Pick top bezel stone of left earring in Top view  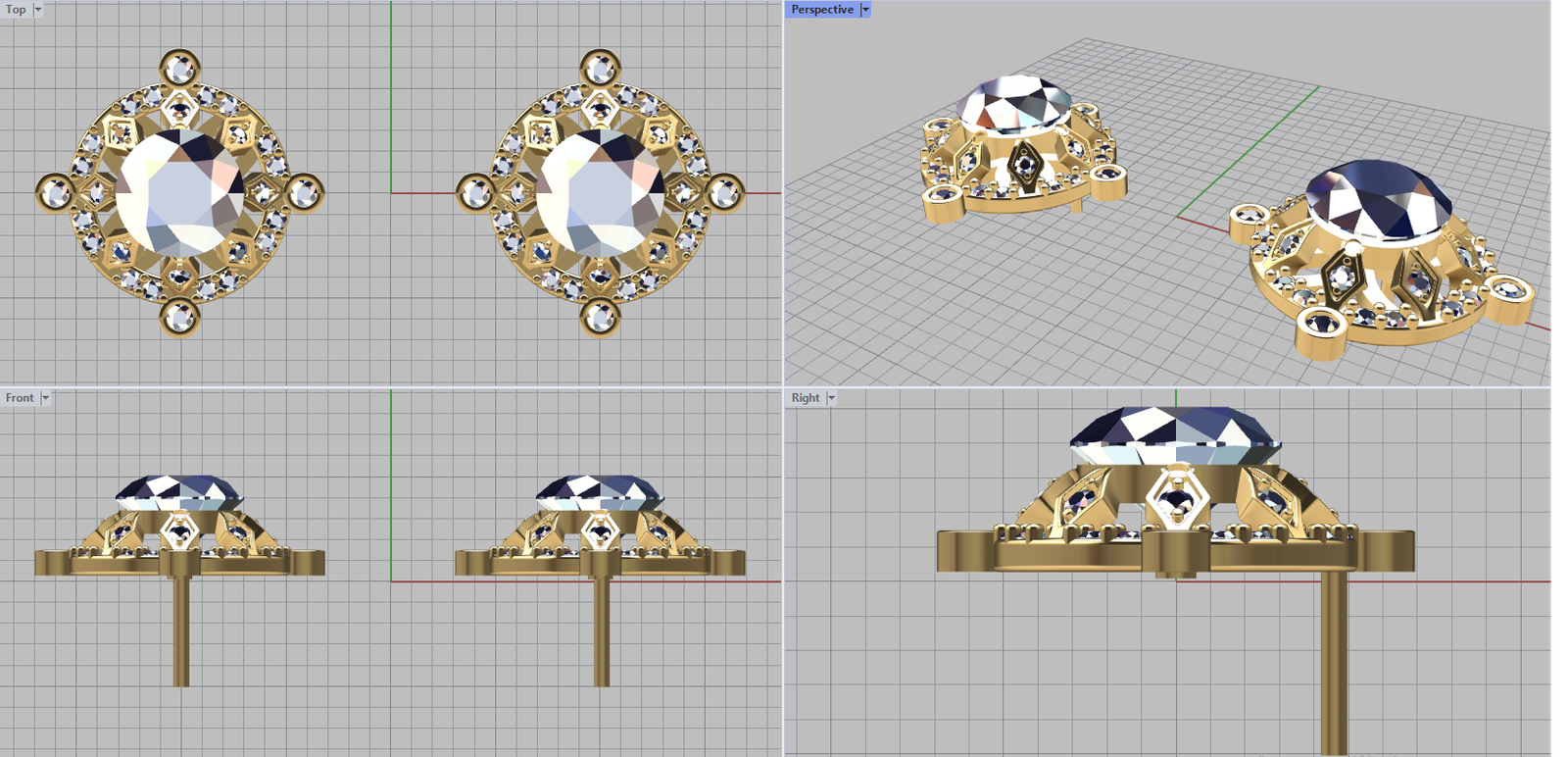pyautogui.click(x=180, y=70)
